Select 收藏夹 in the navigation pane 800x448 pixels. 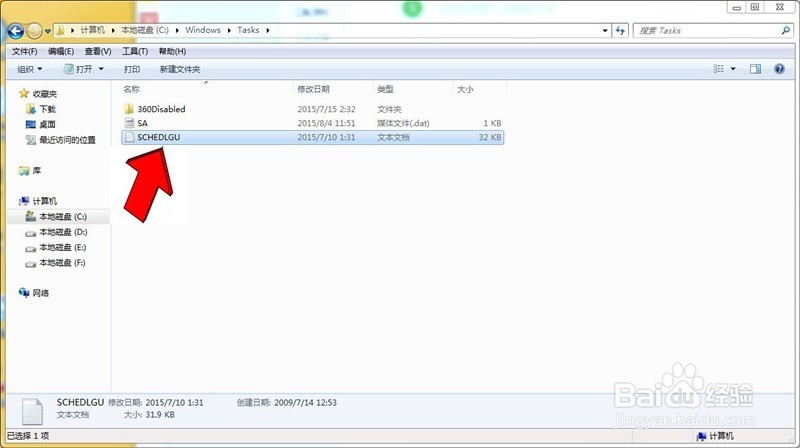pos(44,94)
